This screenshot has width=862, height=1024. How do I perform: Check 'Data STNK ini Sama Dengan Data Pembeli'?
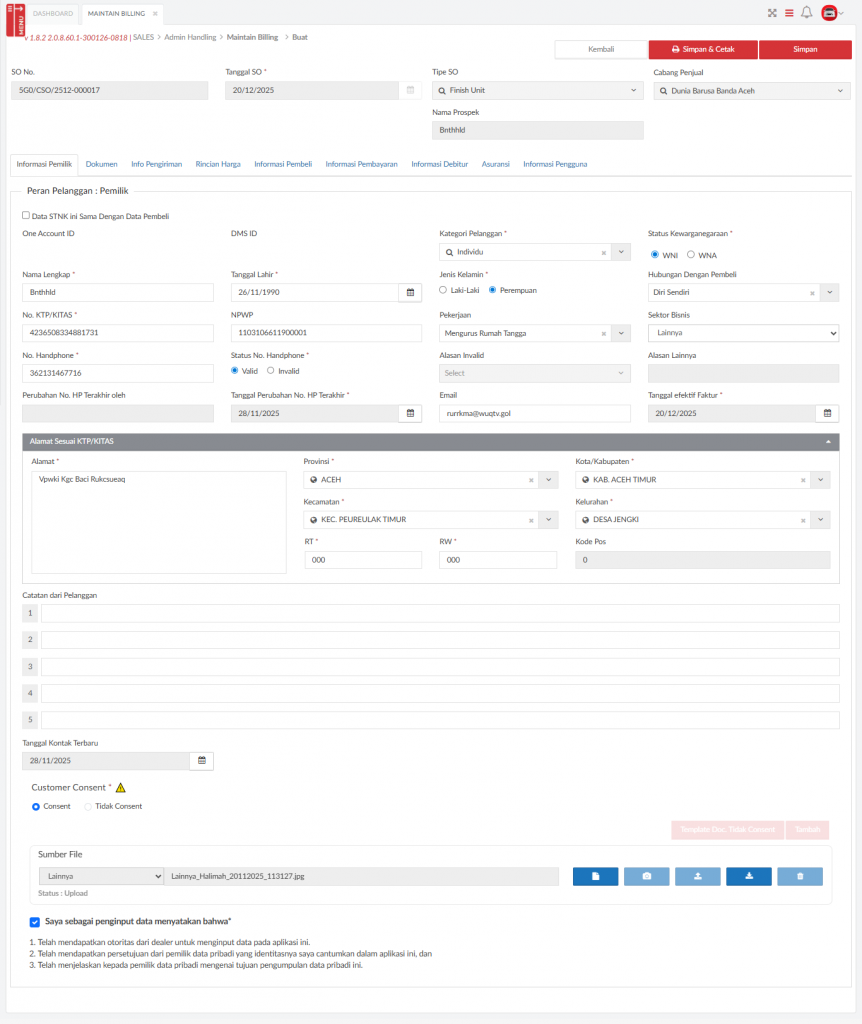26,215
